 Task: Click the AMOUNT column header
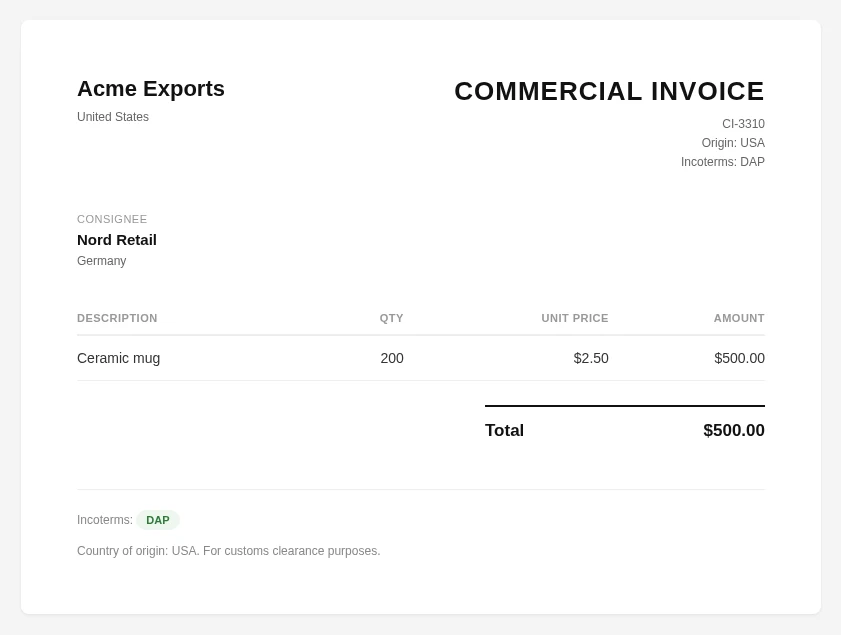[739, 318]
